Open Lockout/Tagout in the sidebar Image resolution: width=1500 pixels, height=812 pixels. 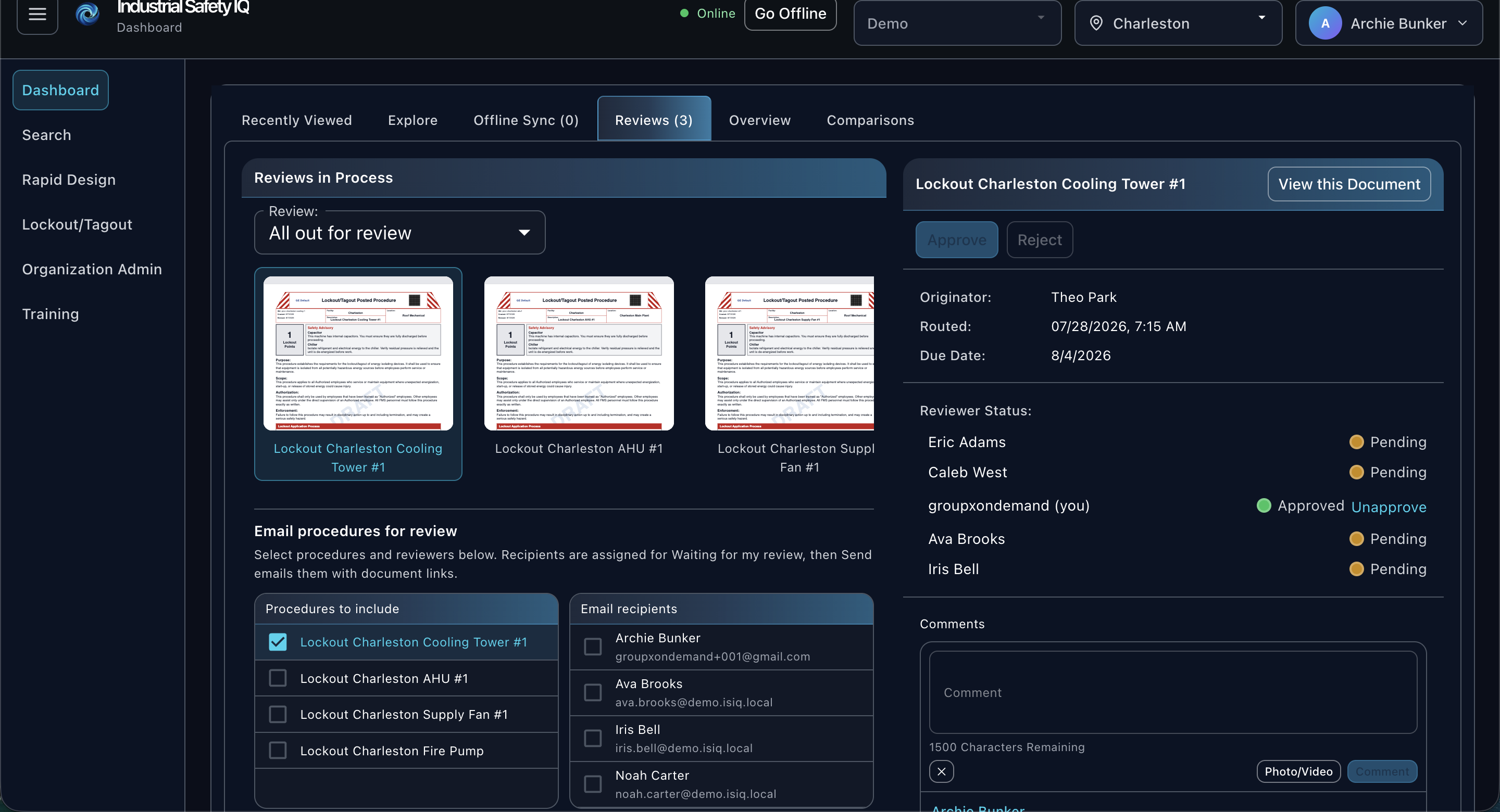pyautogui.click(x=77, y=225)
